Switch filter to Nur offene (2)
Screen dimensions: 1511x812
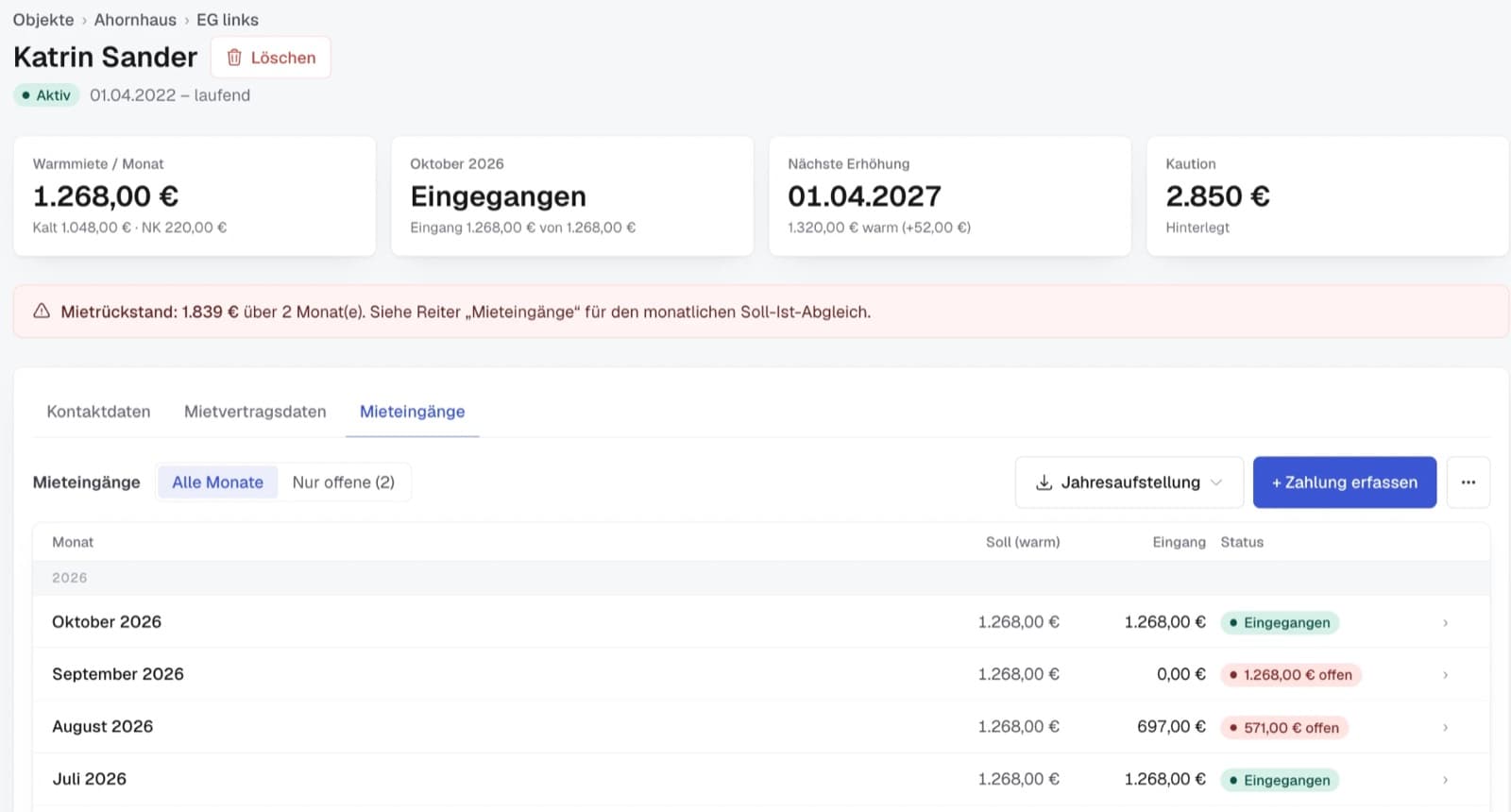pyautogui.click(x=344, y=482)
